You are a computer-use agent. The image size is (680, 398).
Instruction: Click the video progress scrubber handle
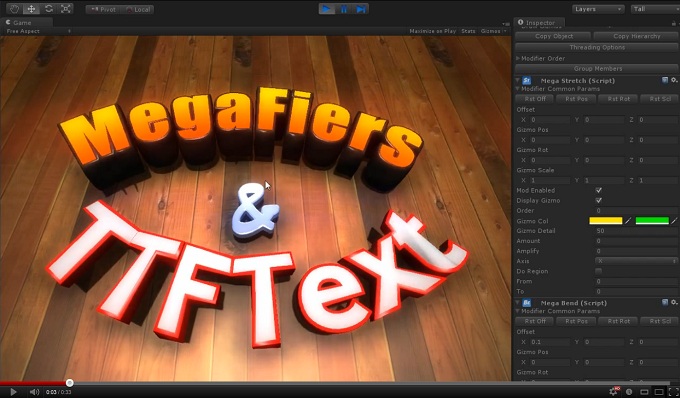point(69,383)
